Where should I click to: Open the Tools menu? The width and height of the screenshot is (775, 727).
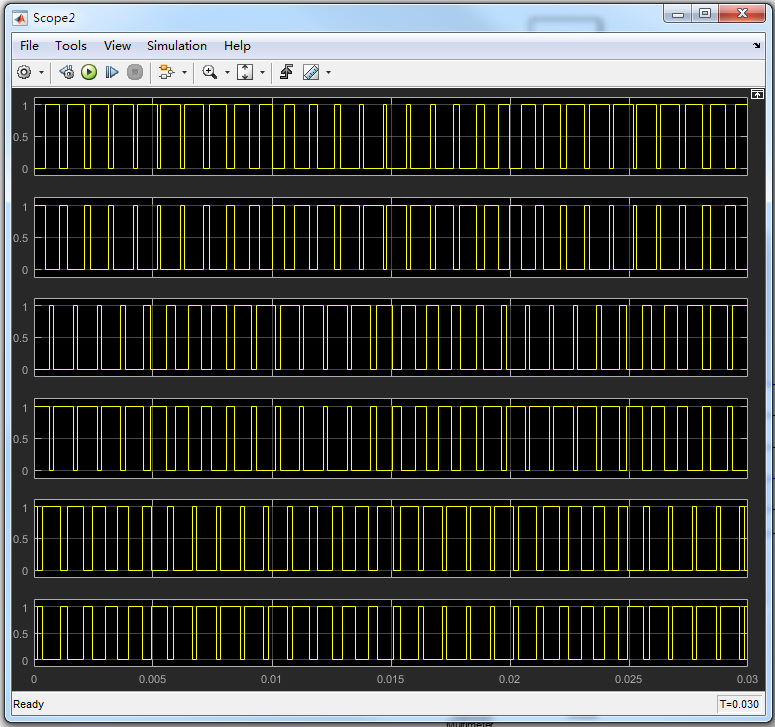(x=71, y=46)
